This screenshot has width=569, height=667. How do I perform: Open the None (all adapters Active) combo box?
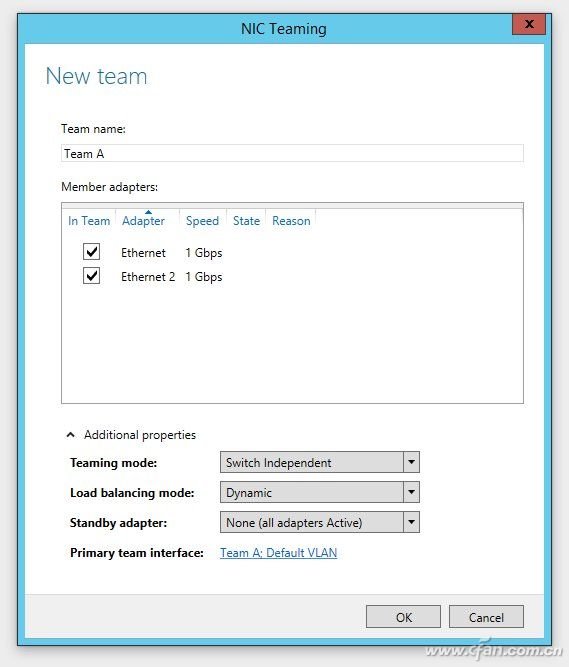[x=320, y=522]
